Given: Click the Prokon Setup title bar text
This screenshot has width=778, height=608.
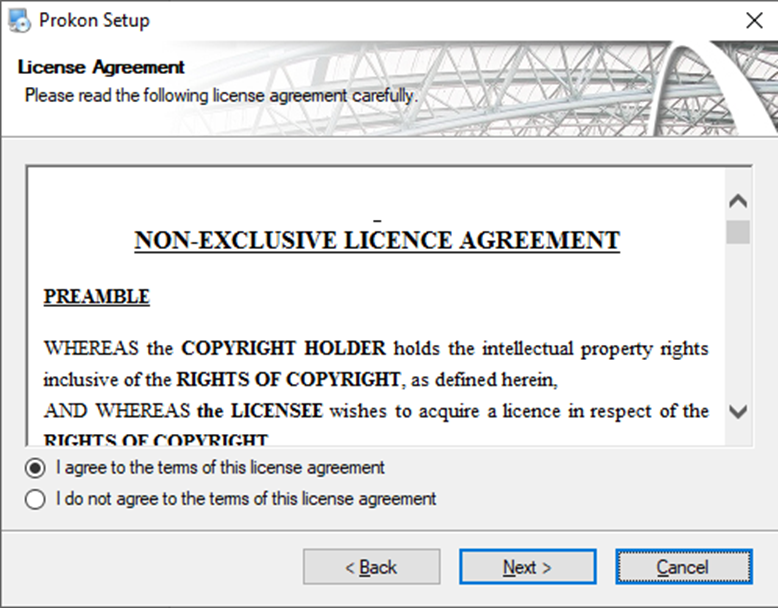Looking at the screenshot, I should tap(94, 20).
